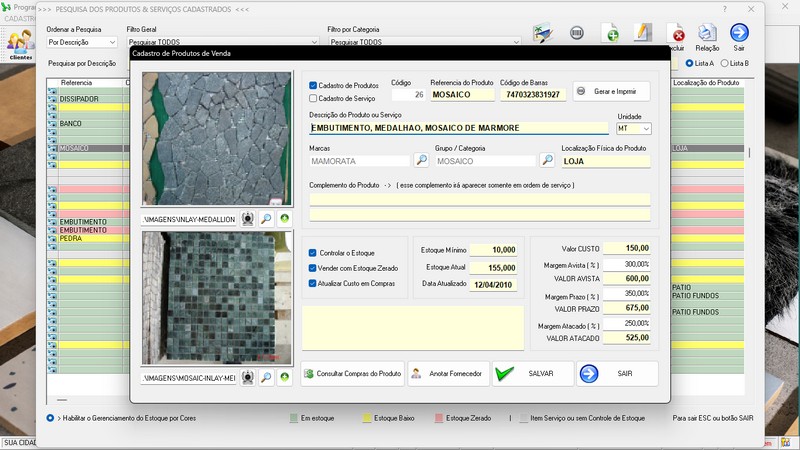
Task: Click Consultar Compras do Produto button
Action: (x=351, y=374)
